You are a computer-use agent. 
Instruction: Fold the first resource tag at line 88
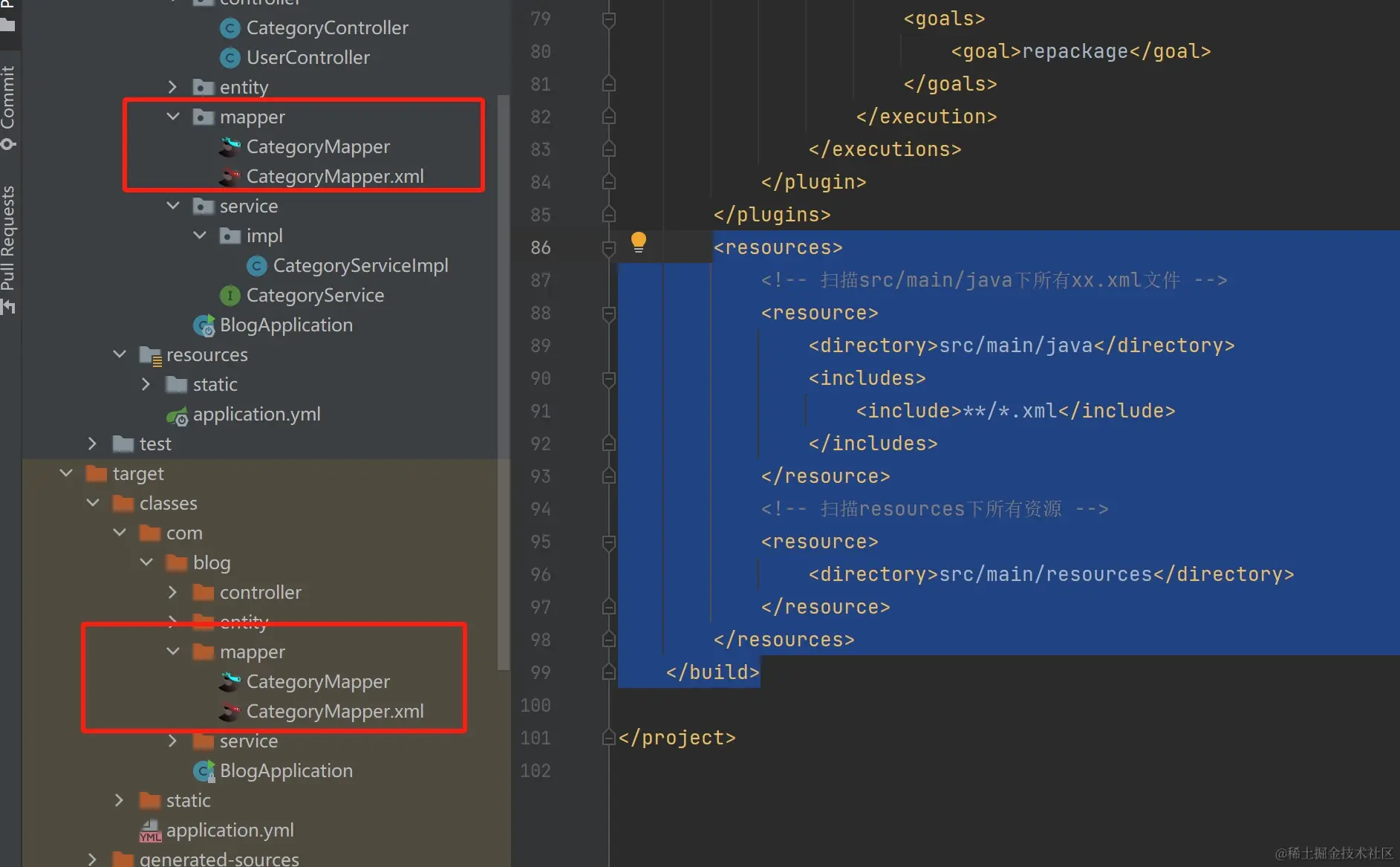609,313
